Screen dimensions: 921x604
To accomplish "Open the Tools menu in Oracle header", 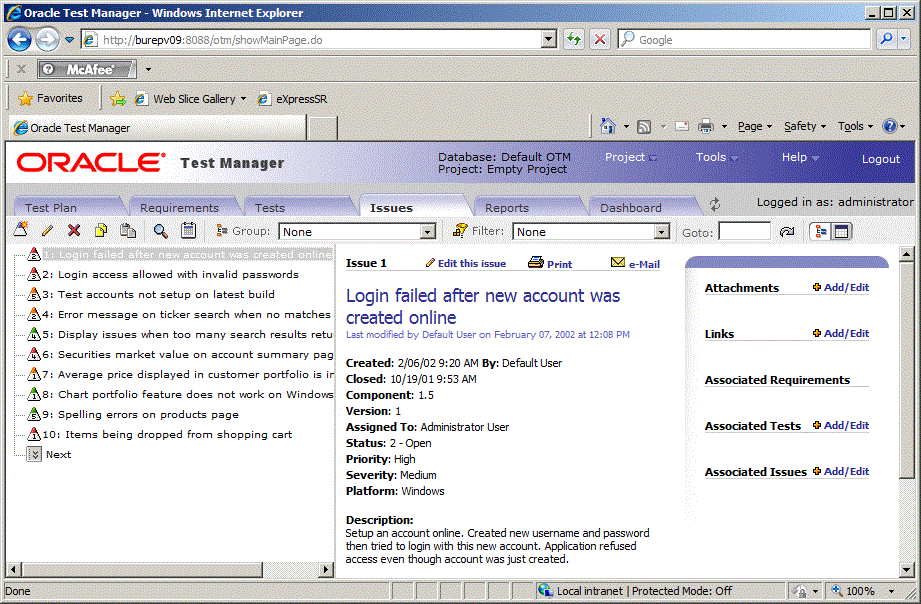I will [x=717, y=157].
